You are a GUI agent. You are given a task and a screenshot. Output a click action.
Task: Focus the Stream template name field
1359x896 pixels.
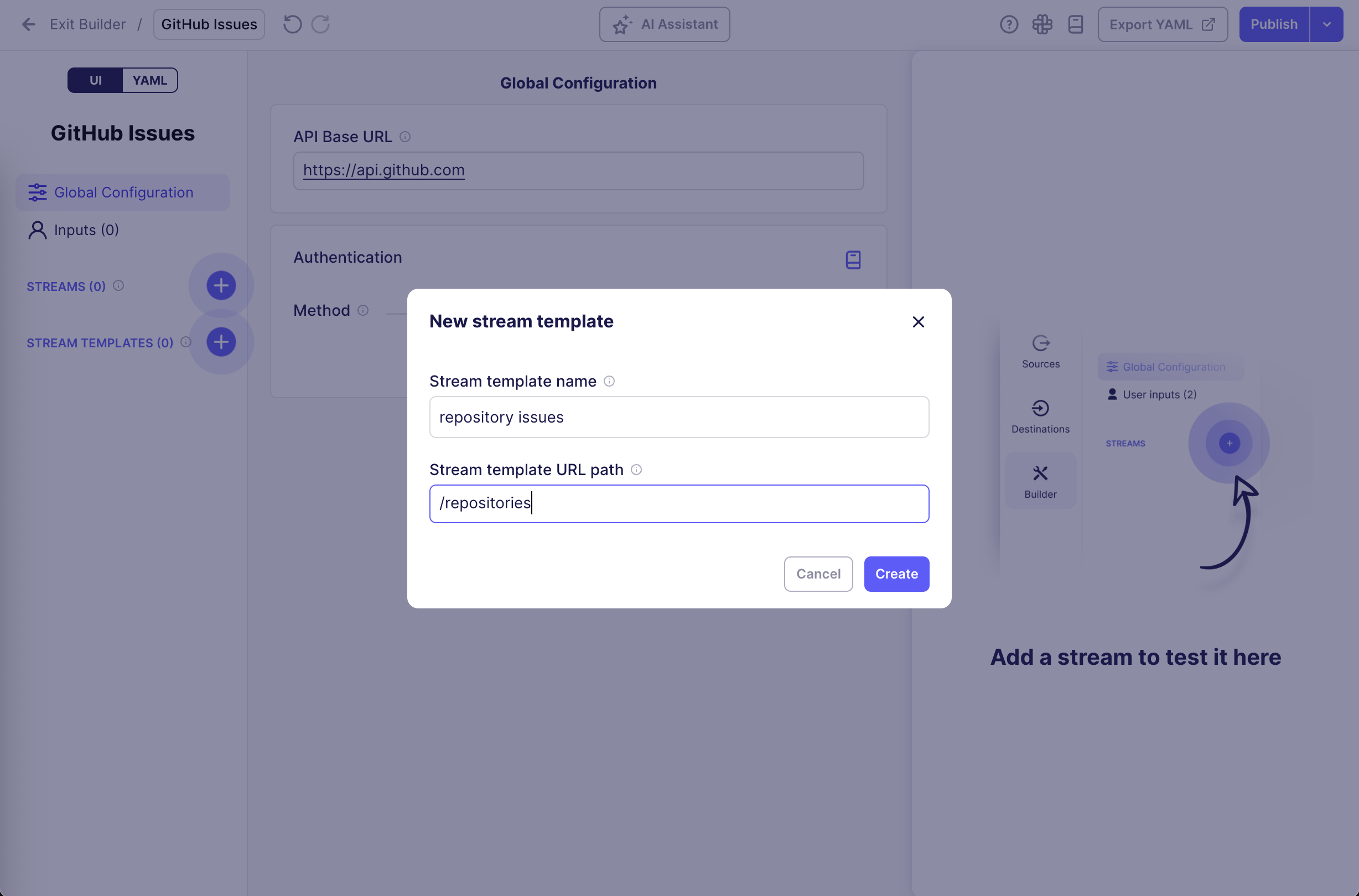click(678, 417)
